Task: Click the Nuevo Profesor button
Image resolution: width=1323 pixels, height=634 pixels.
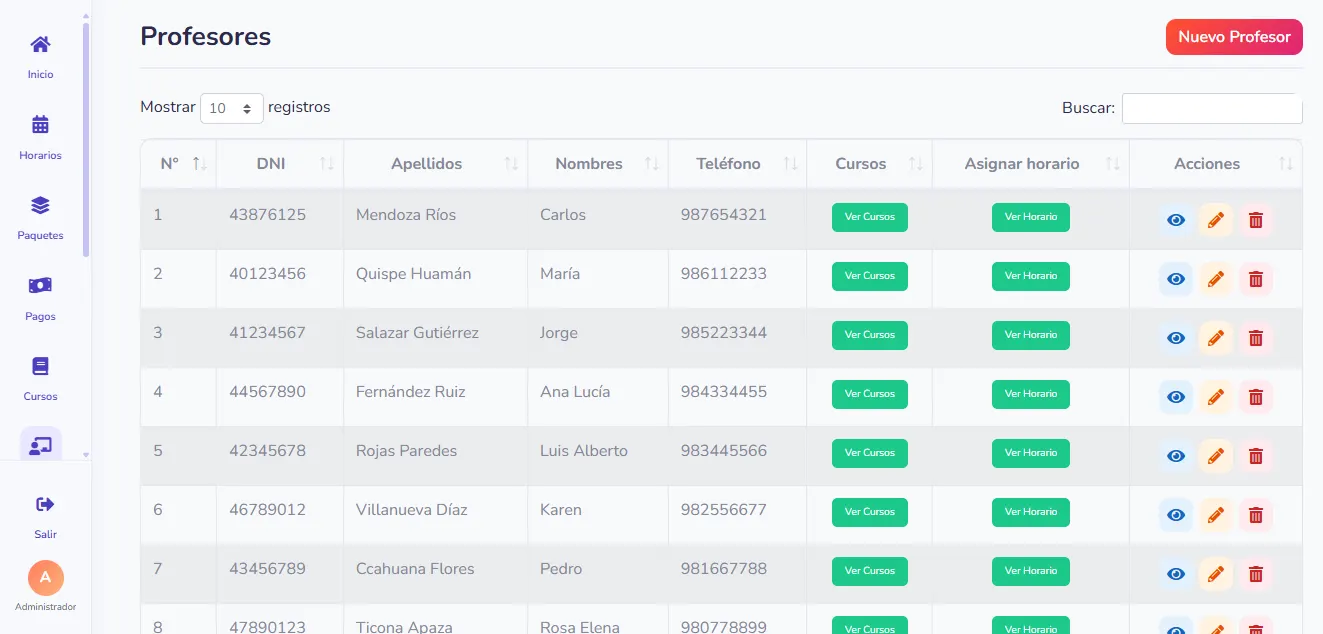Action: [x=1234, y=37]
